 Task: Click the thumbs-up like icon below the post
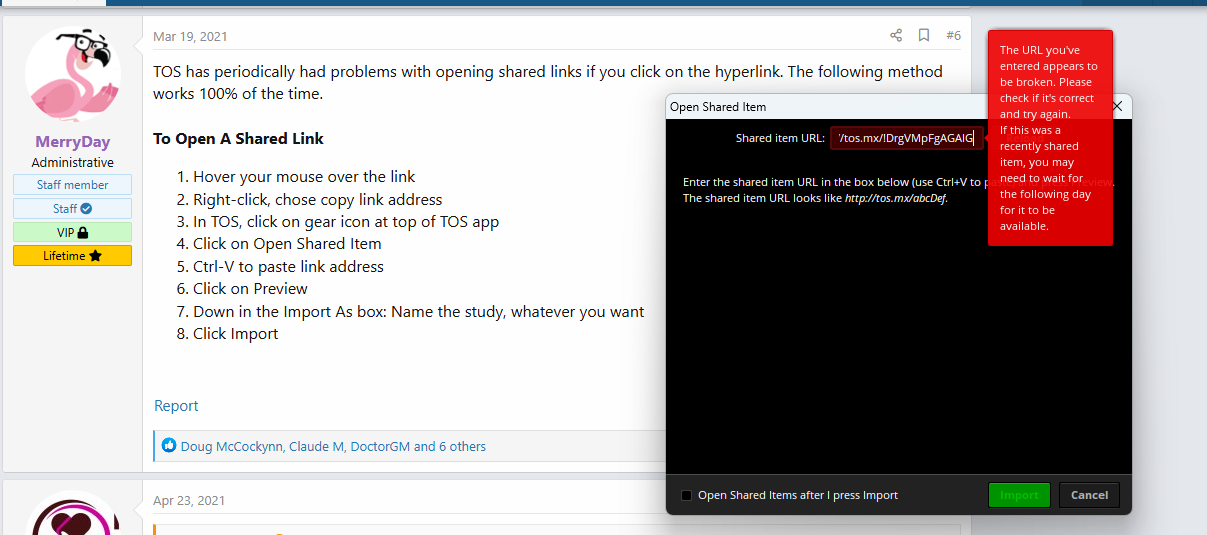(168, 446)
